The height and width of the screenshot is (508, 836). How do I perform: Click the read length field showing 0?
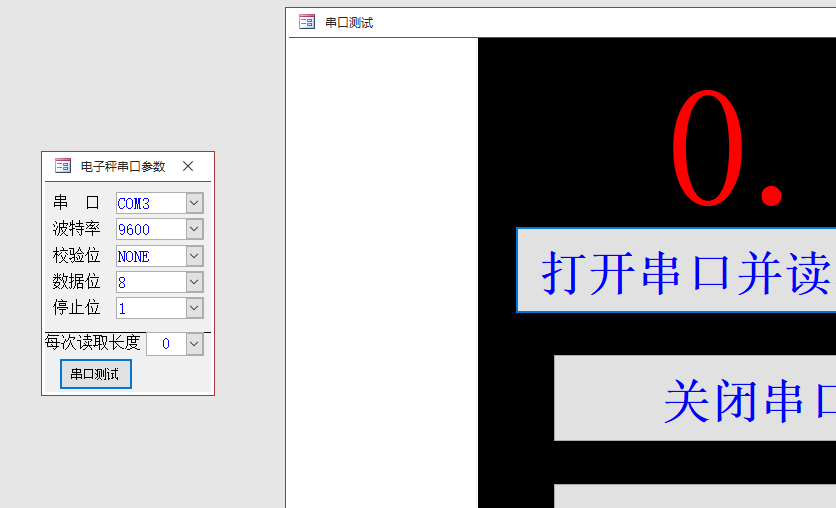pos(166,344)
